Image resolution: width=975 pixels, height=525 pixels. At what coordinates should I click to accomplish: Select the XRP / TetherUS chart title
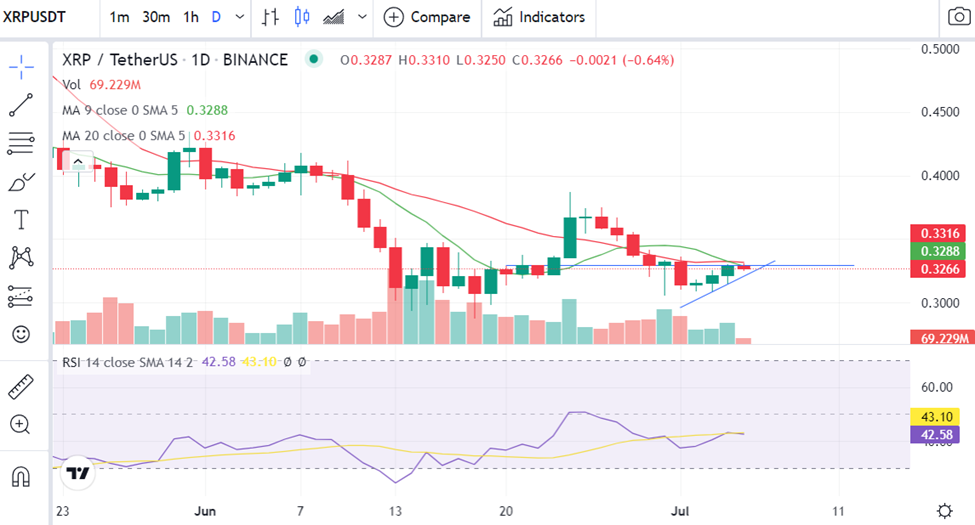[120, 60]
